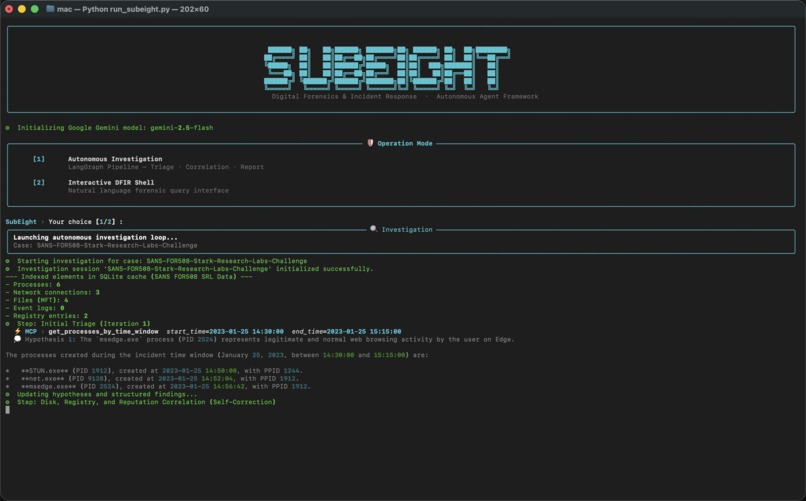Click start_time value '2023-01-25 14:30:00'
The image size is (806, 501).
[x=246, y=331]
